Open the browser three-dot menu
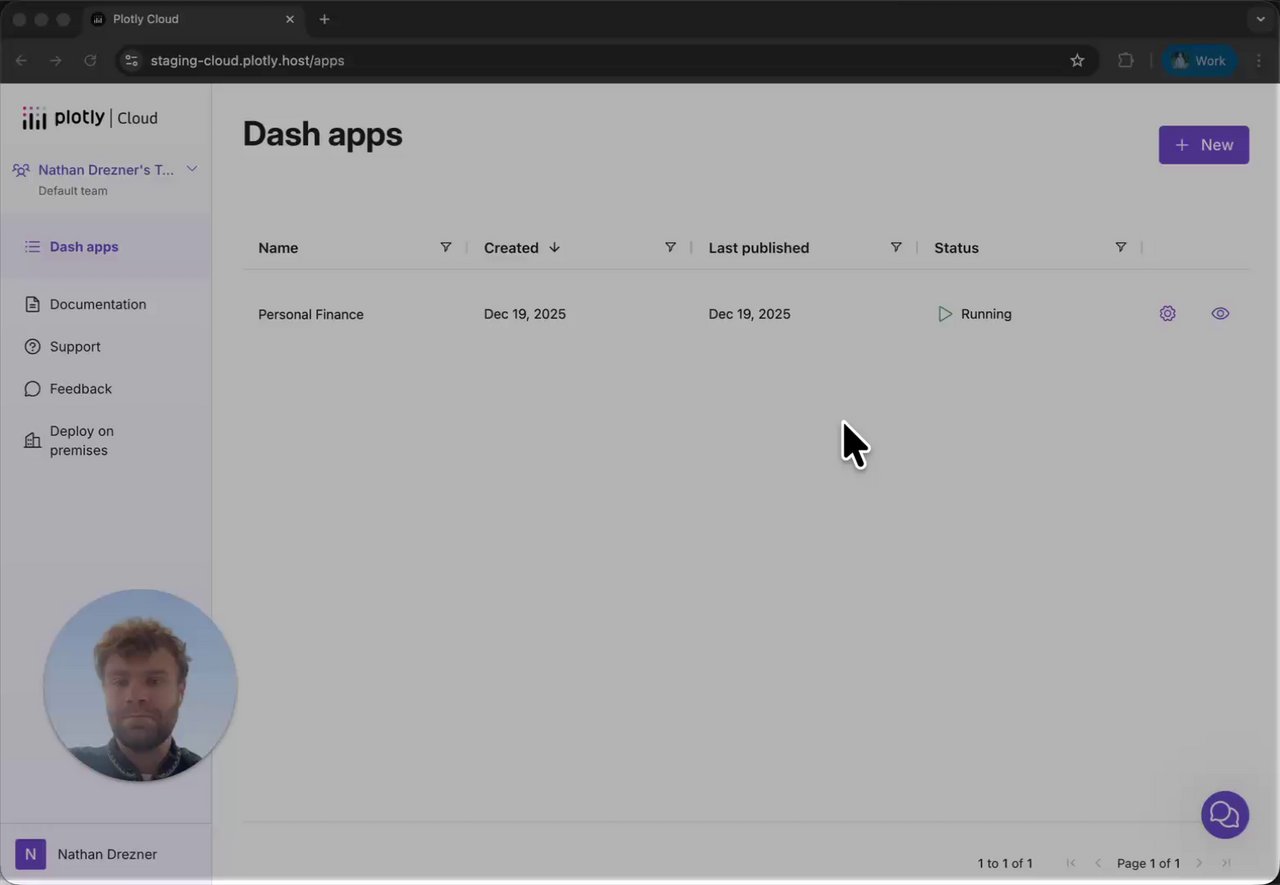Viewport: 1280px width, 885px height. pos(1259,61)
